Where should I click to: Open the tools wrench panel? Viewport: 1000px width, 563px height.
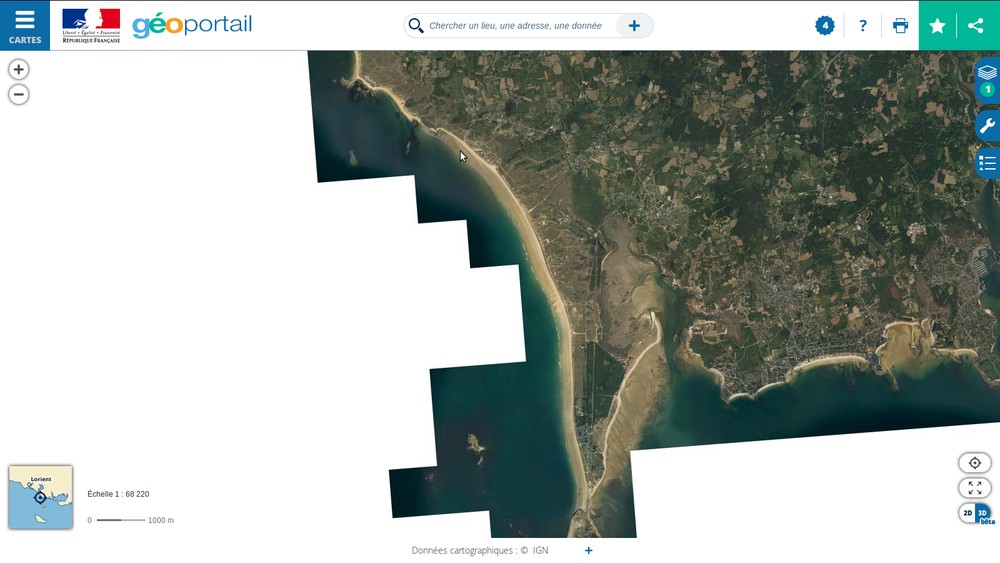click(987, 126)
